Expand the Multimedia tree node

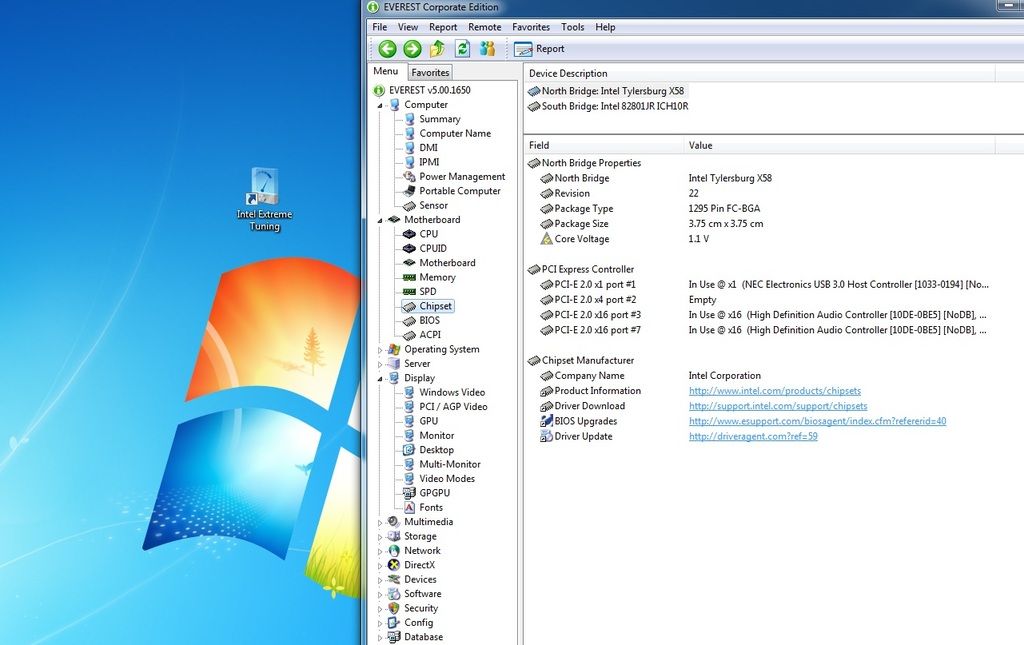tap(380, 522)
